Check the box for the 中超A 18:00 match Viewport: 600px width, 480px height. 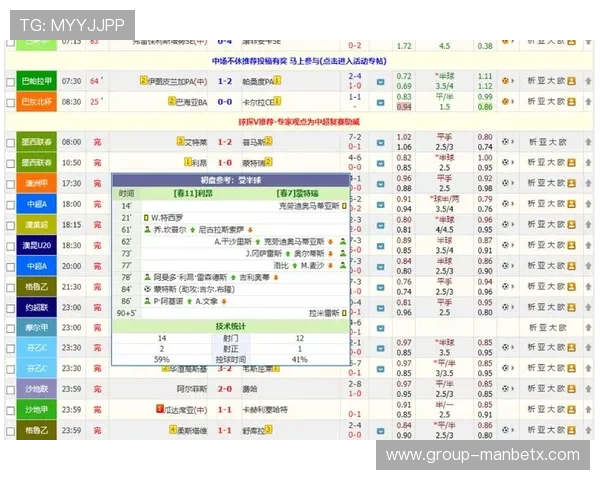click(10, 205)
